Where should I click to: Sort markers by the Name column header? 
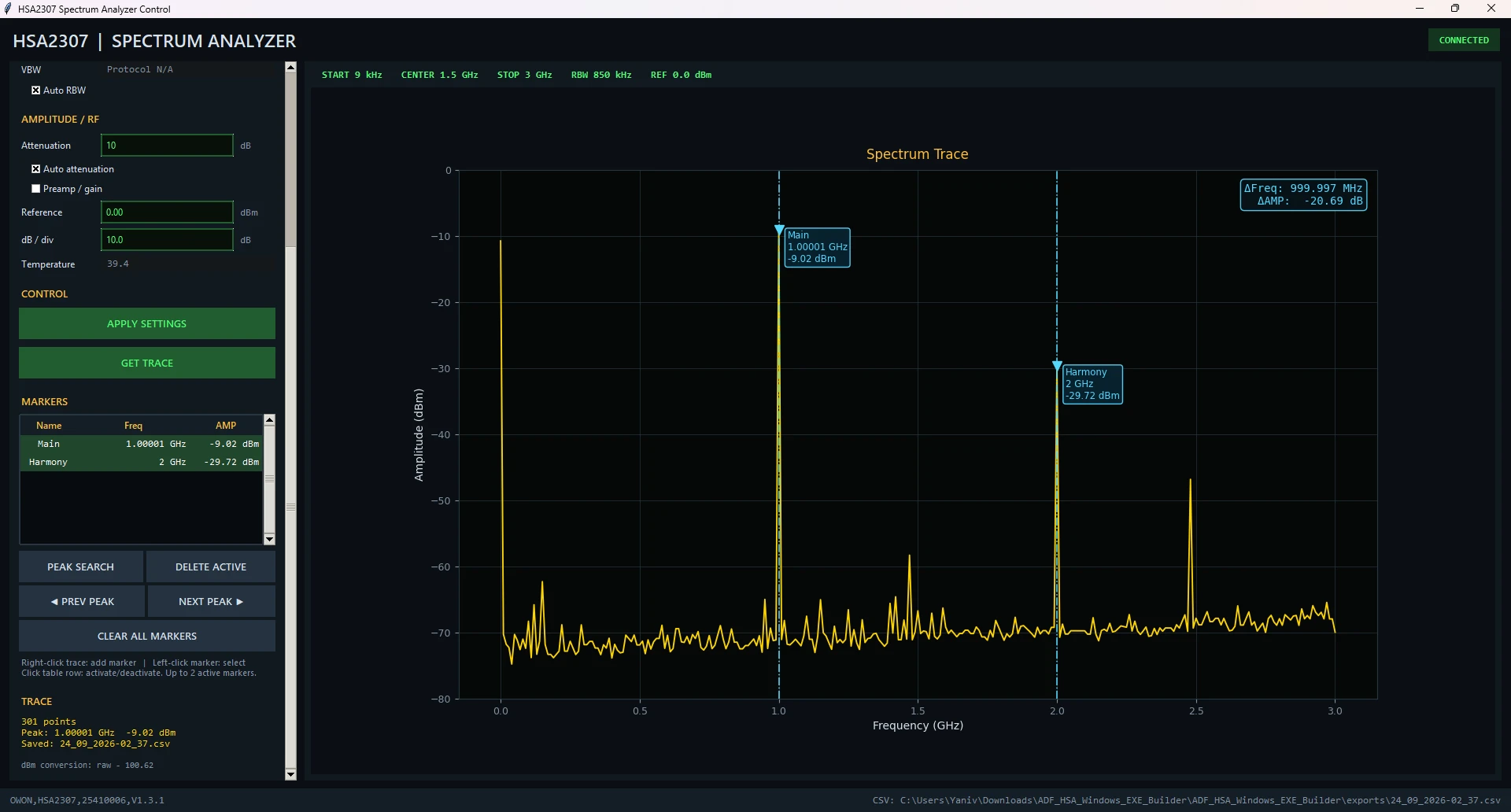49,426
